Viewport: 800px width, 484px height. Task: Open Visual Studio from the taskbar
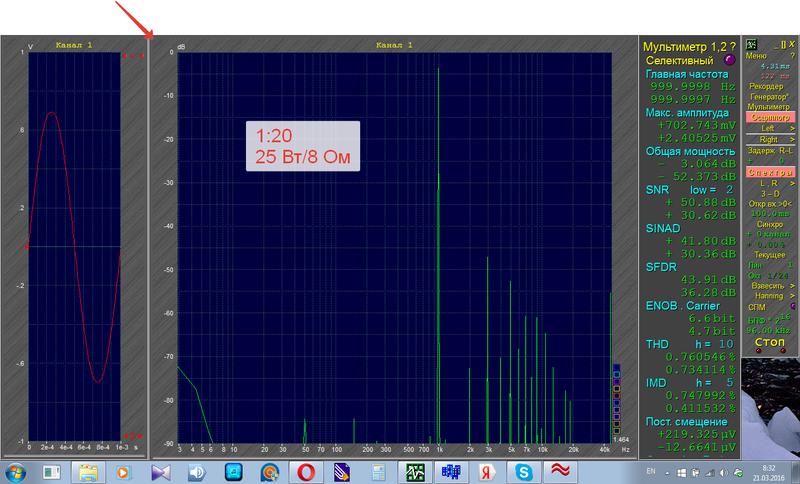[161, 472]
